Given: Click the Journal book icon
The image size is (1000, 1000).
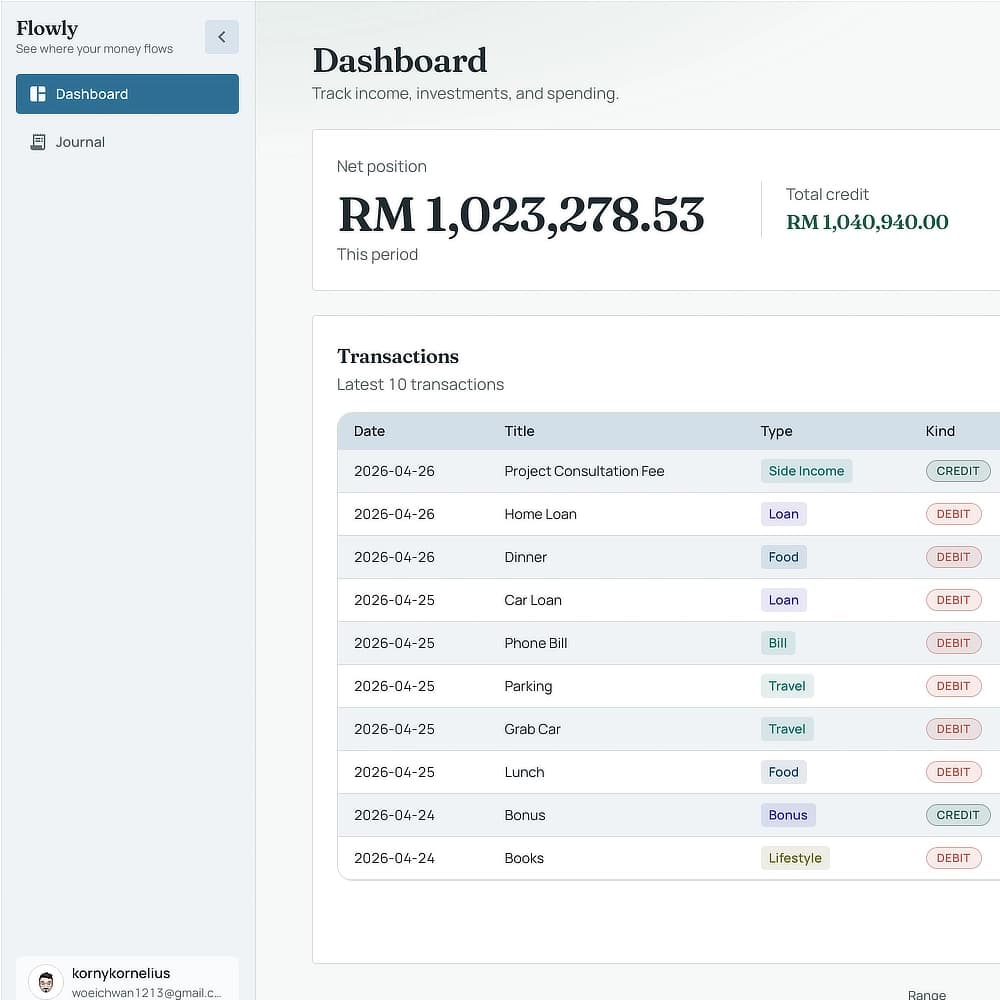Looking at the screenshot, I should tap(38, 142).
